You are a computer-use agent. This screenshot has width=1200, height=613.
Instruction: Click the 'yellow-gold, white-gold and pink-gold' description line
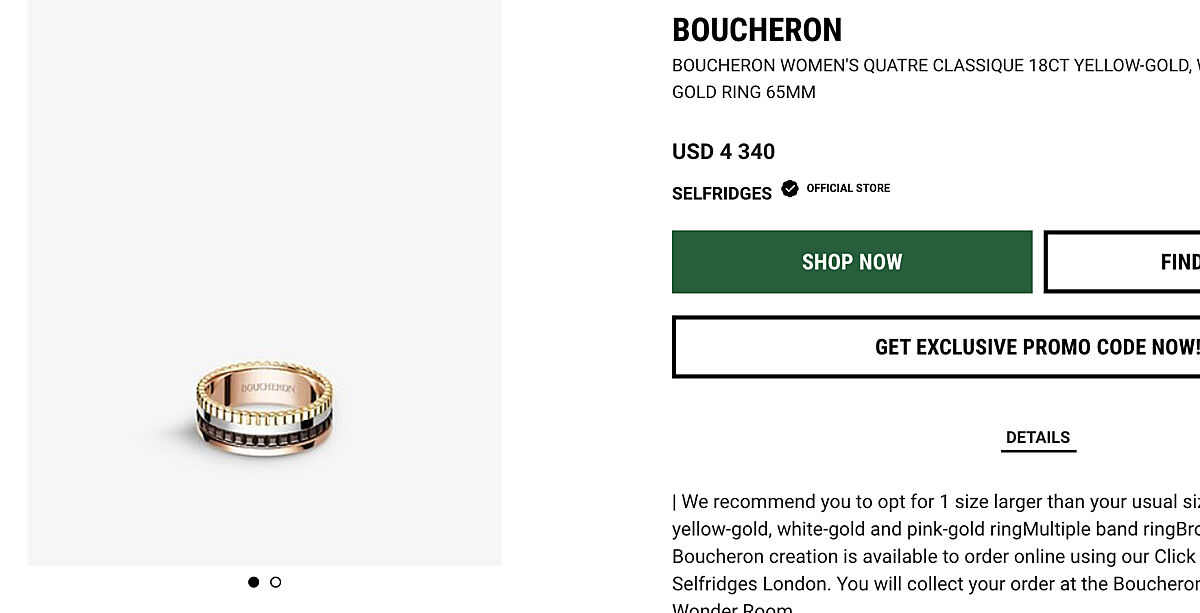(935, 529)
